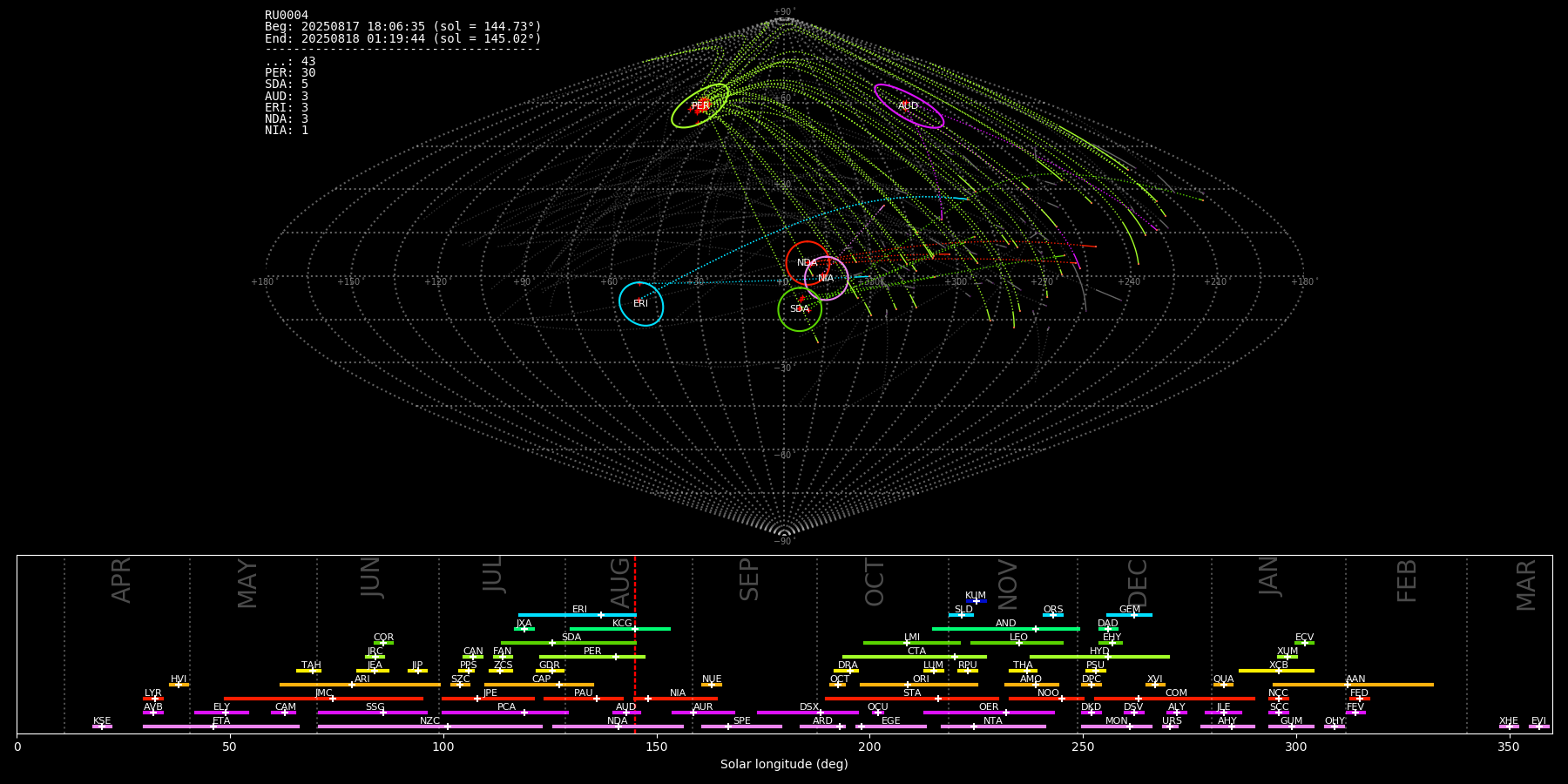This screenshot has width=1568, height=784.
Task: Click the 'AUD: 3' count in the legend
Action: pos(287,96)
